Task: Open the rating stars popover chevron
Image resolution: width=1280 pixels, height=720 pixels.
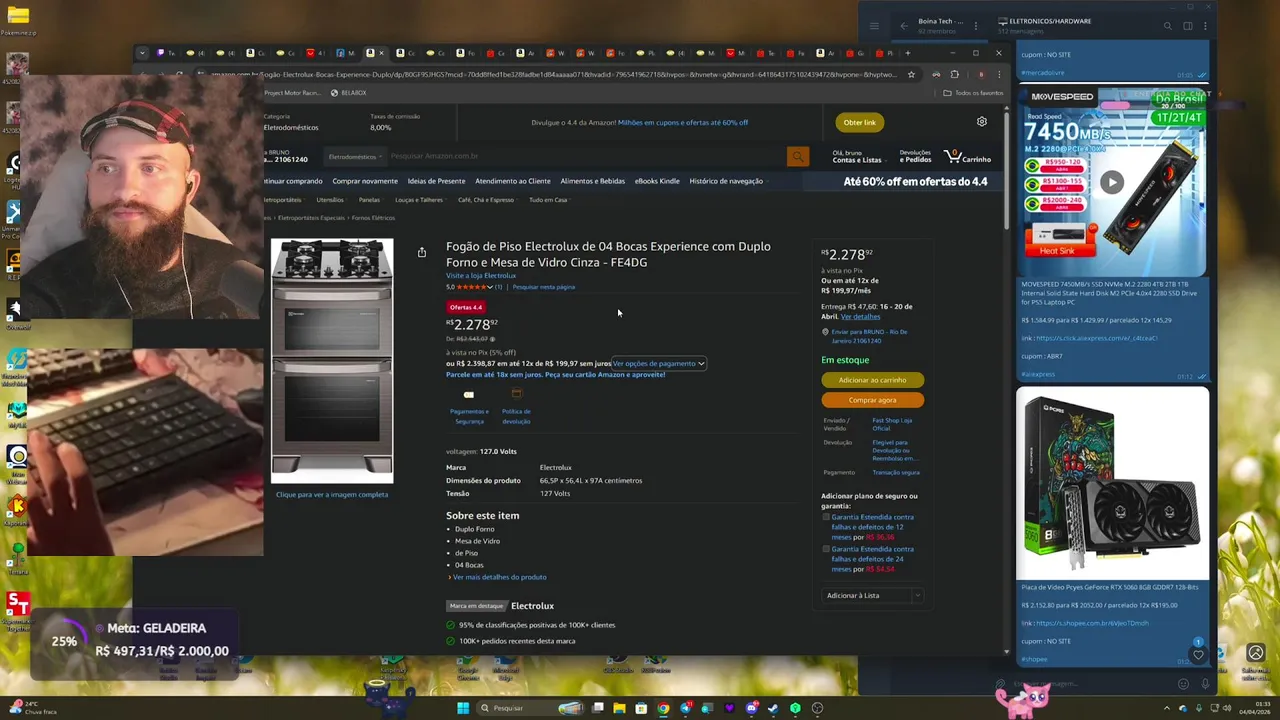Action: click(x=490, y=287)
